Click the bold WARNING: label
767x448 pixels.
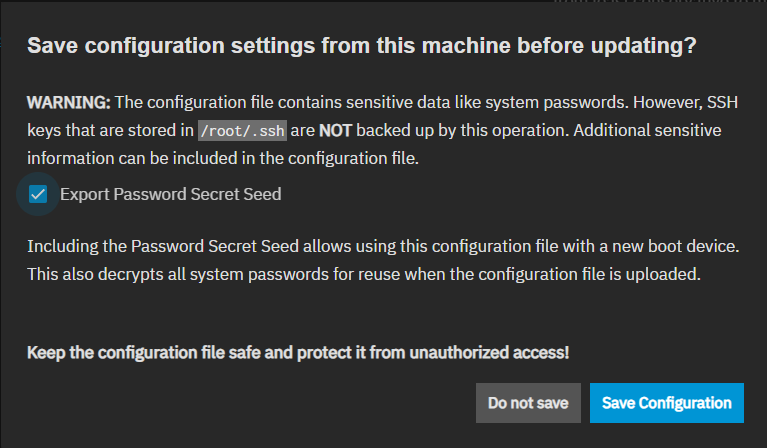pyautogui.click(x=70, y=102)
